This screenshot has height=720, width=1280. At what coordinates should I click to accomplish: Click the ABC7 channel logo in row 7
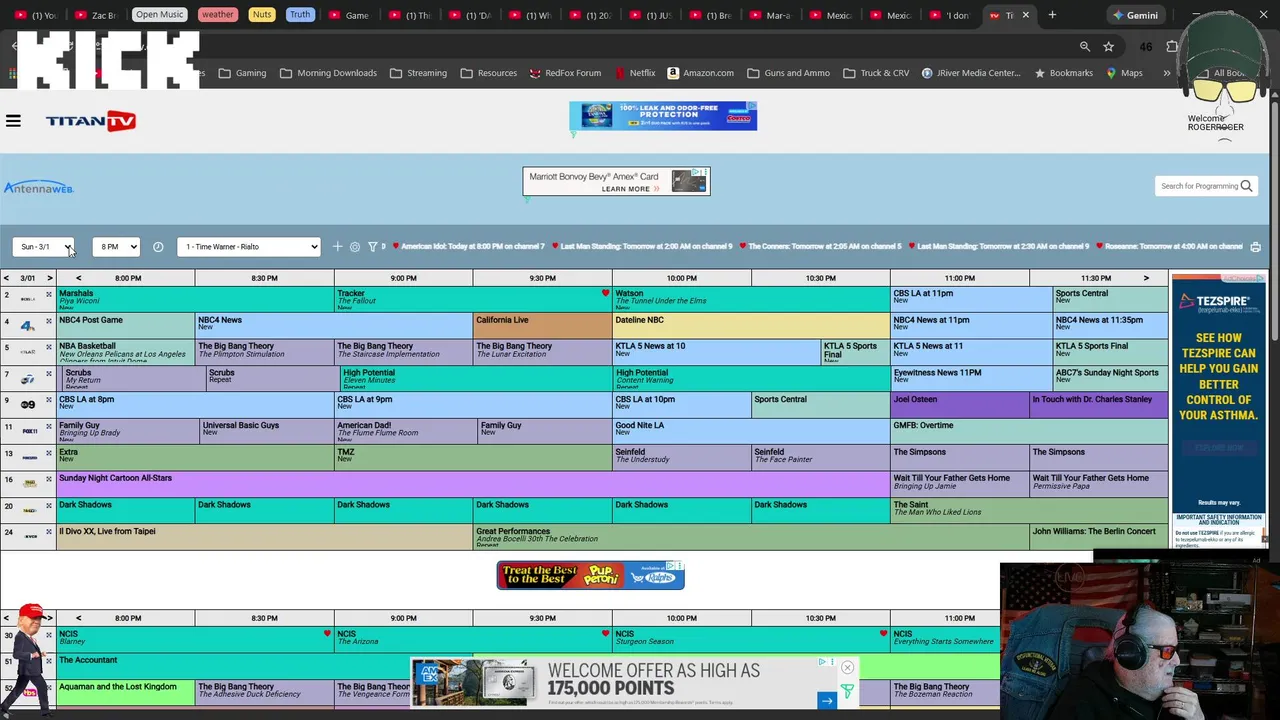(28, 378)
